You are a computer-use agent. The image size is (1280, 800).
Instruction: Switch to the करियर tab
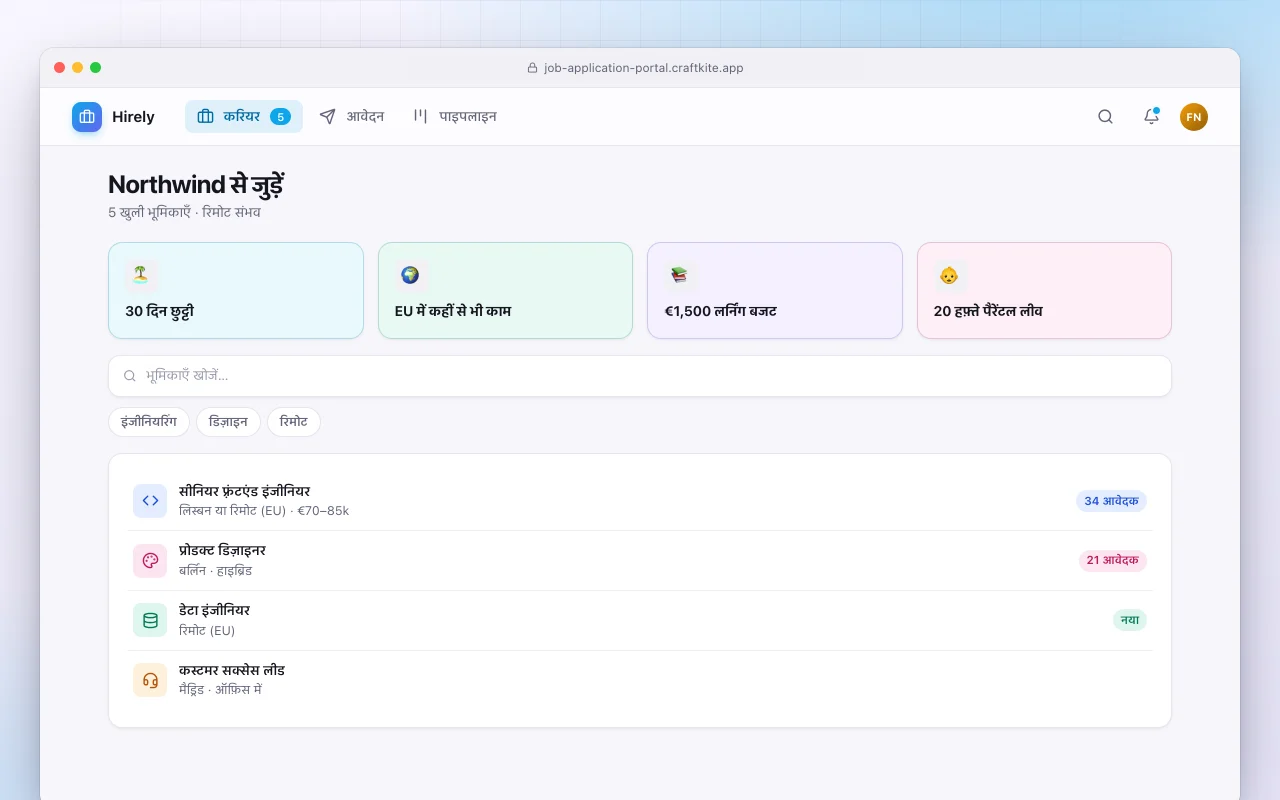pos(244,117)
